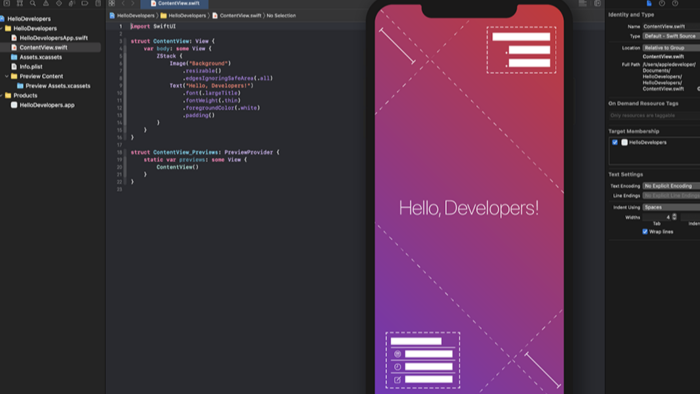Select HelloDevelopers.app in the navigator
This screenshot has height=394, width=700.
47,105
